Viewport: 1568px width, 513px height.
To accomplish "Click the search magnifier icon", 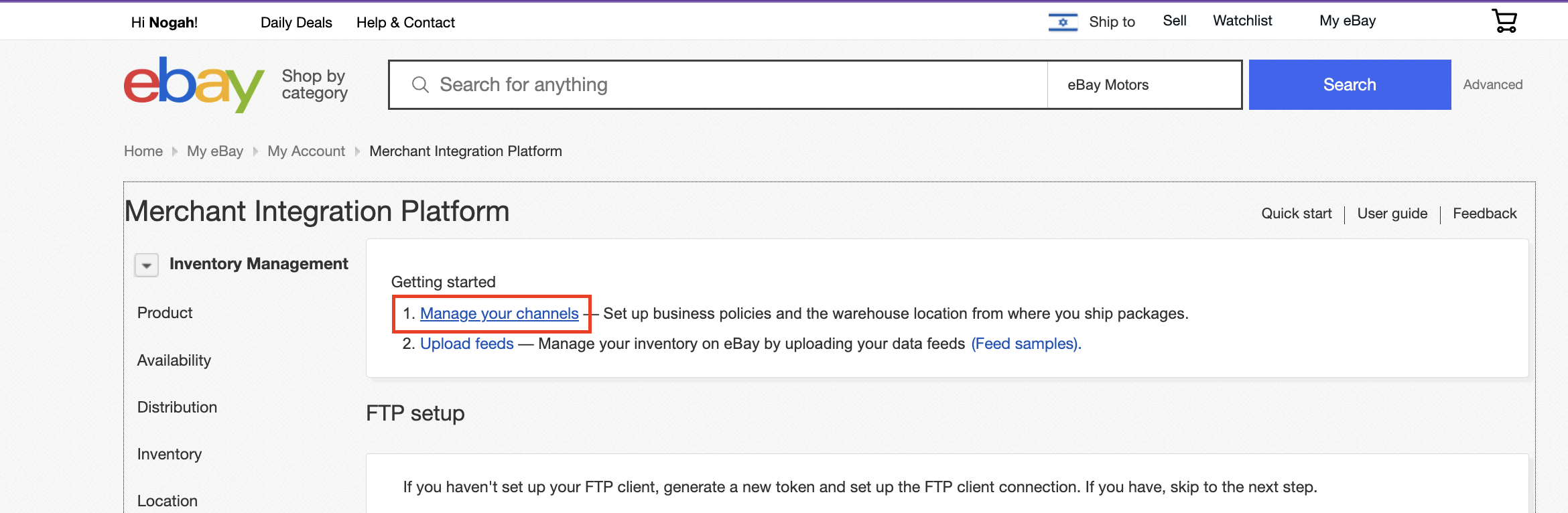I will click(x=420, y=84).
